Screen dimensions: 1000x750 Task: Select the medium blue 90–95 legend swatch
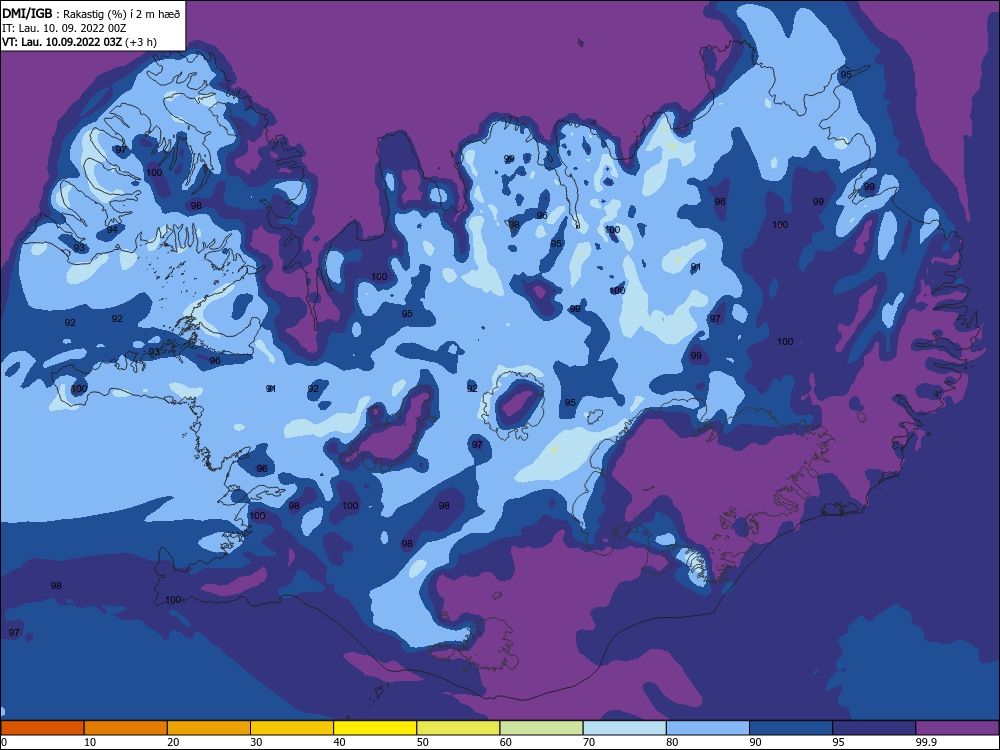(x=791, y=728)
